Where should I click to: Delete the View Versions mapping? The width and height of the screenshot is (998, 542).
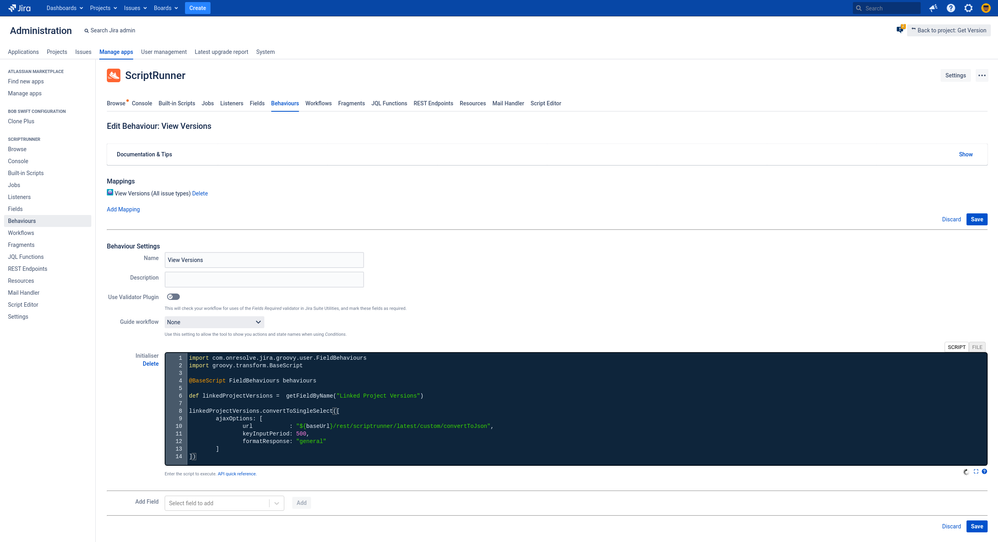200,193
